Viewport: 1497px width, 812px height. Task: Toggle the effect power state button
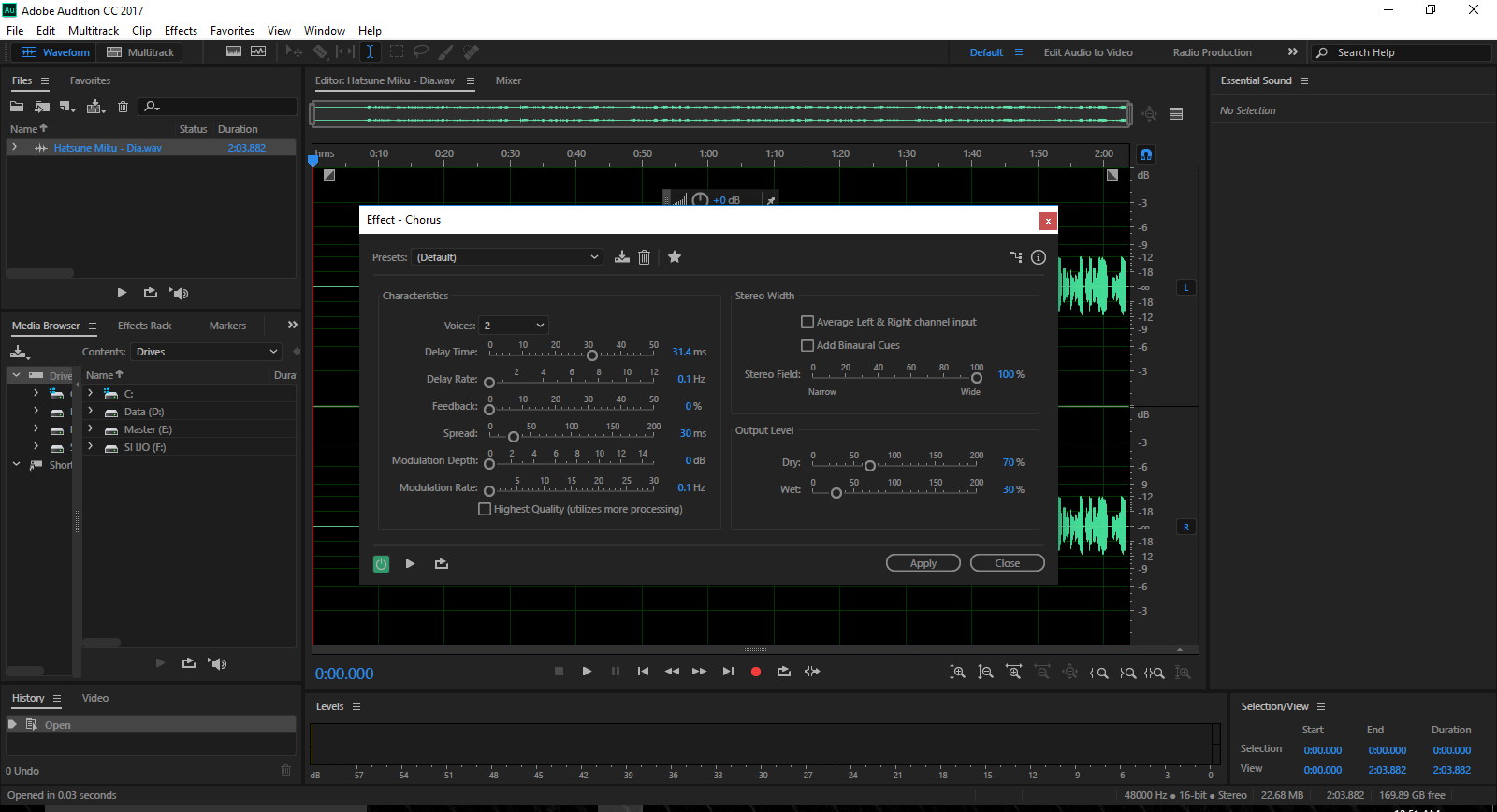pyautogui.click(x=381, y=564)
